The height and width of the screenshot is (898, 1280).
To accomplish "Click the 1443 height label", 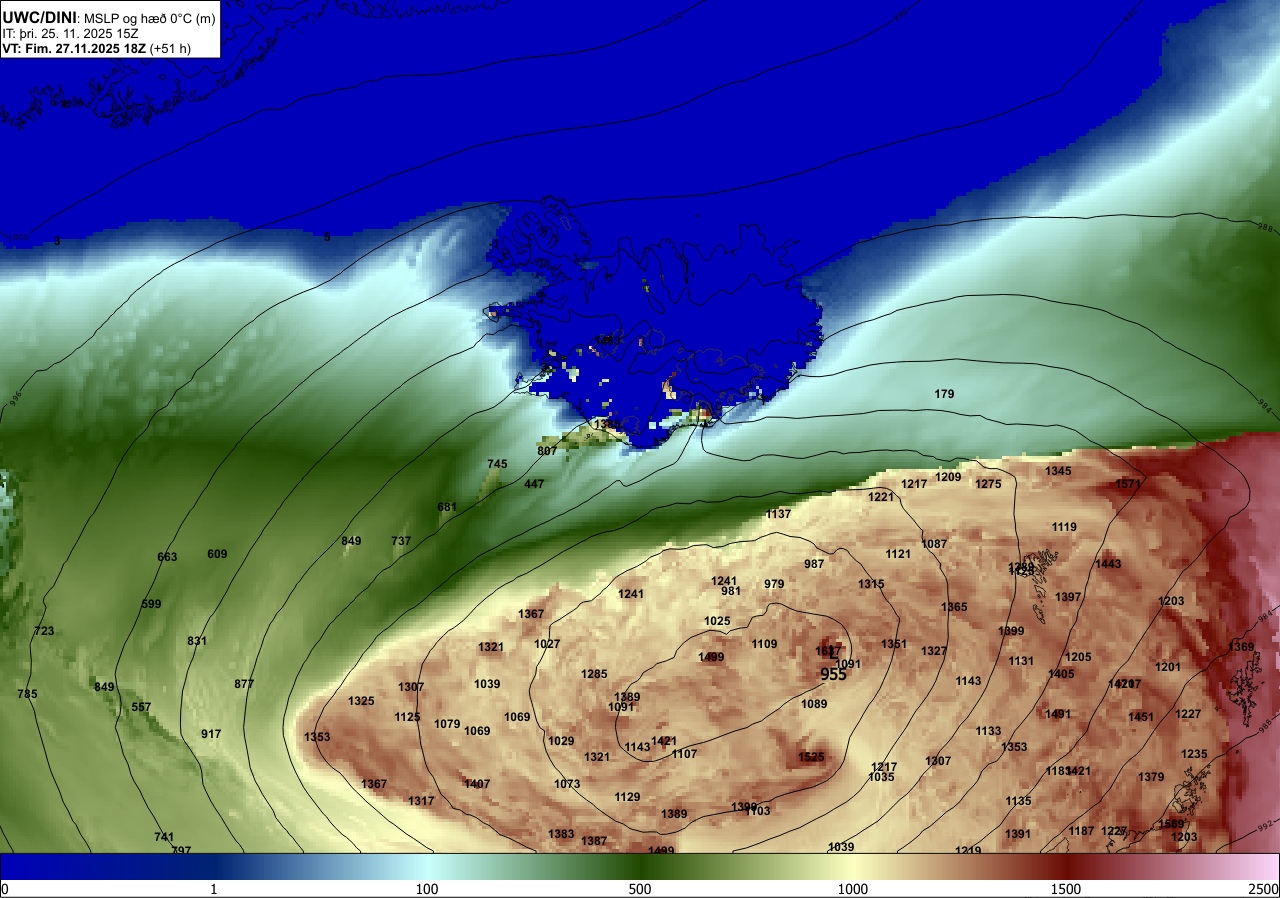I will (x=1108, y=564).
